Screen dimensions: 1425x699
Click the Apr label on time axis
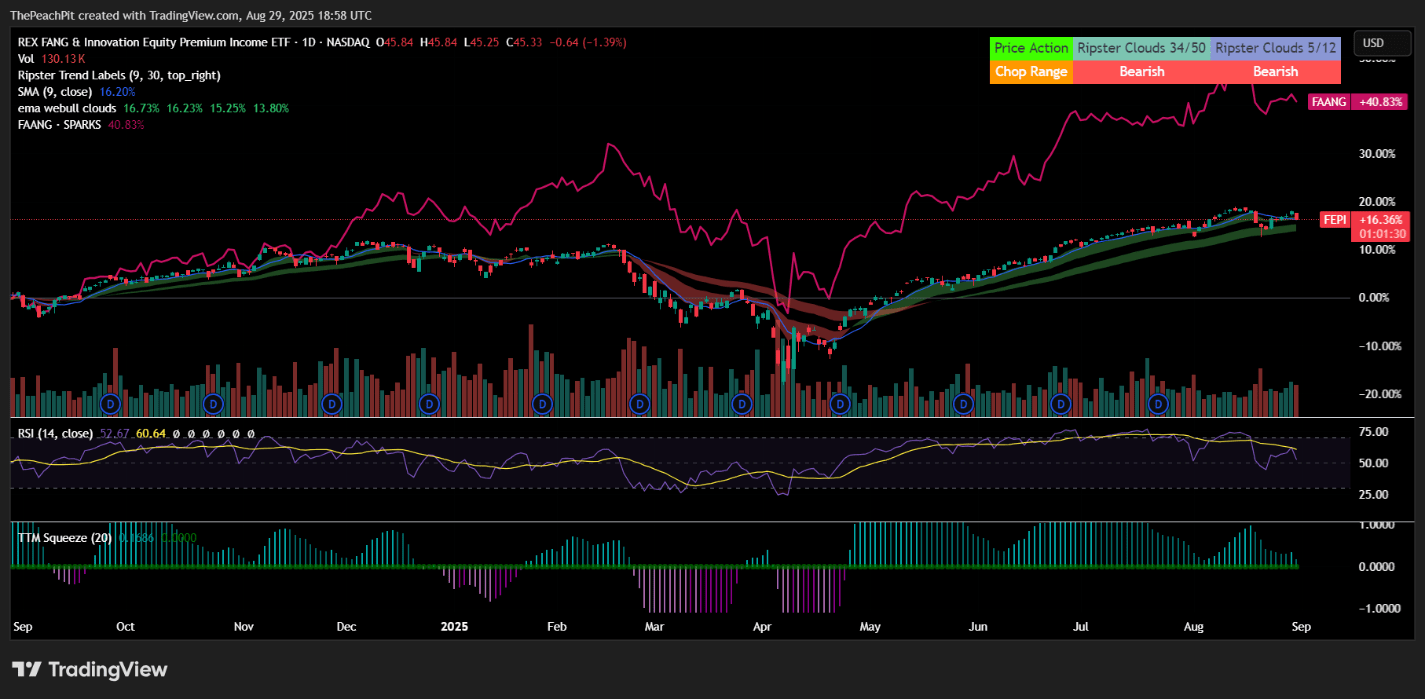pyautogui.click(x=762, y=627)
